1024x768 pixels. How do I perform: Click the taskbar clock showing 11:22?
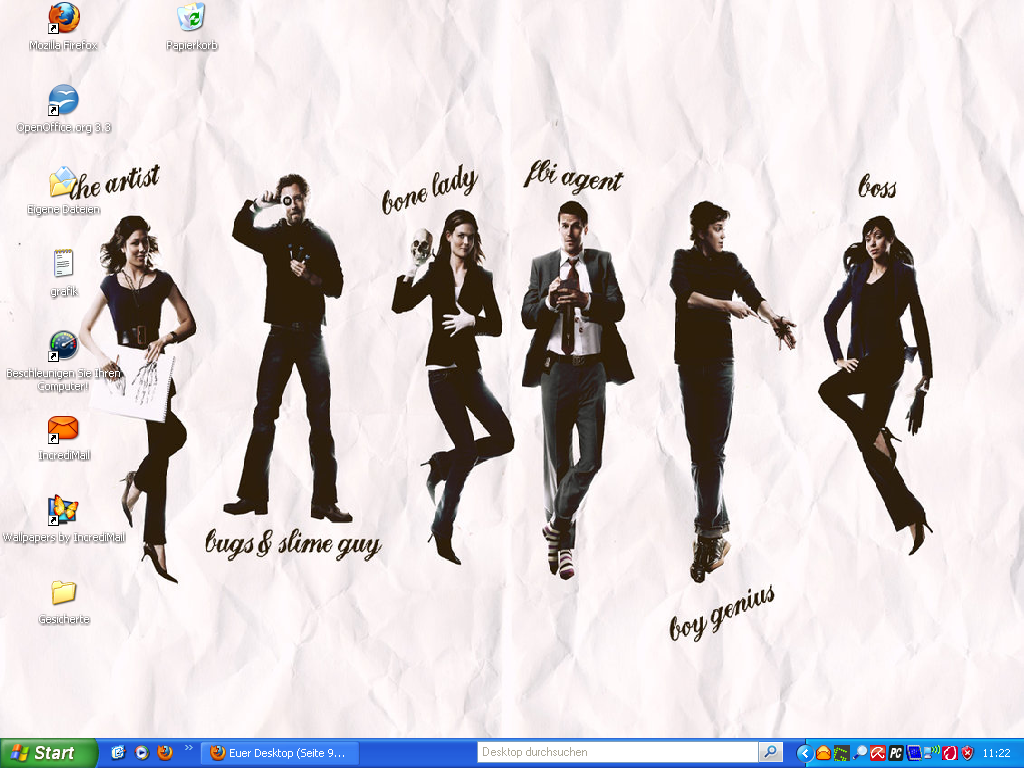[997, 753]
